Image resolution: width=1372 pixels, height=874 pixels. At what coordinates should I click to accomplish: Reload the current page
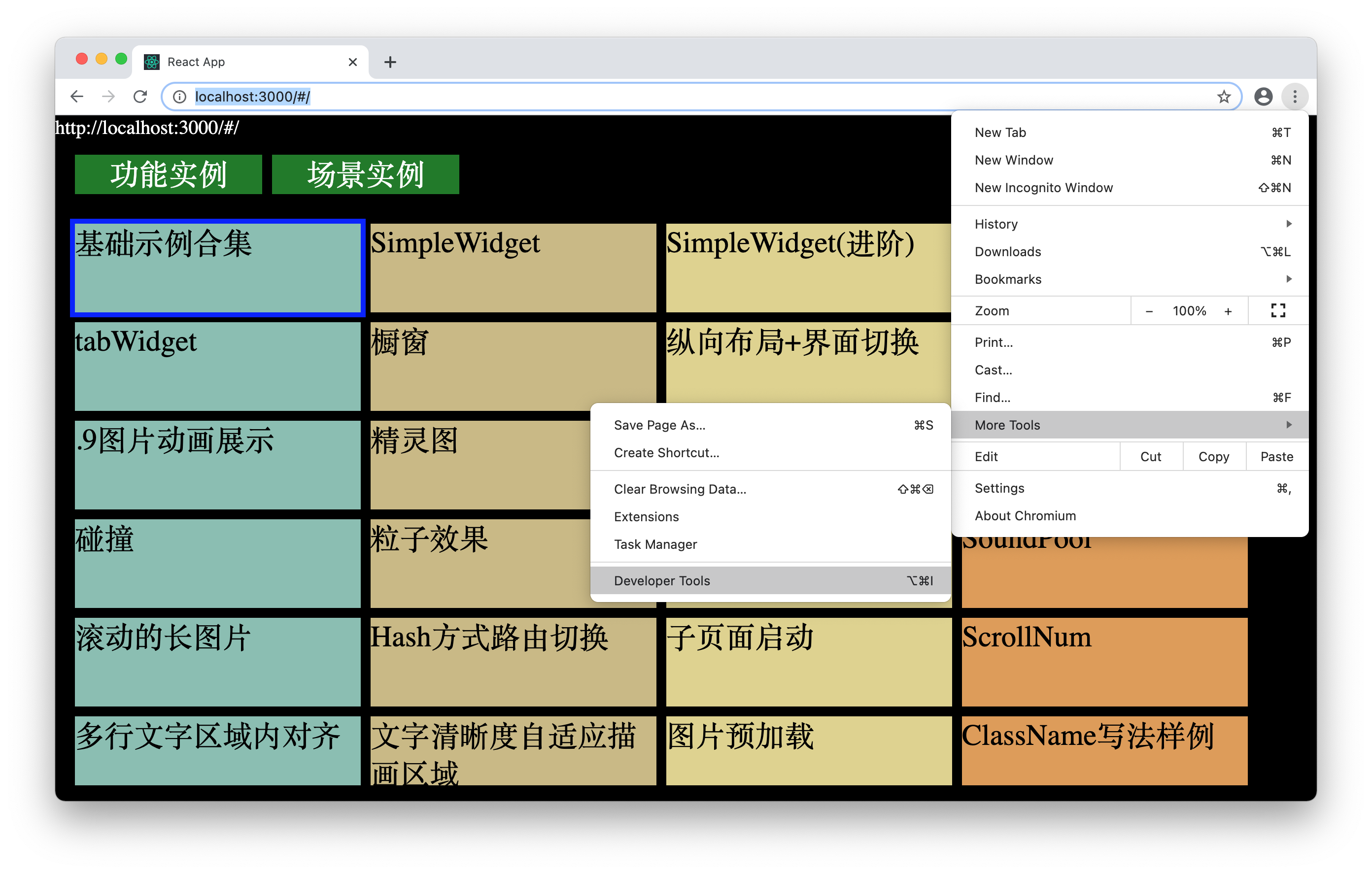click(140, 96)
